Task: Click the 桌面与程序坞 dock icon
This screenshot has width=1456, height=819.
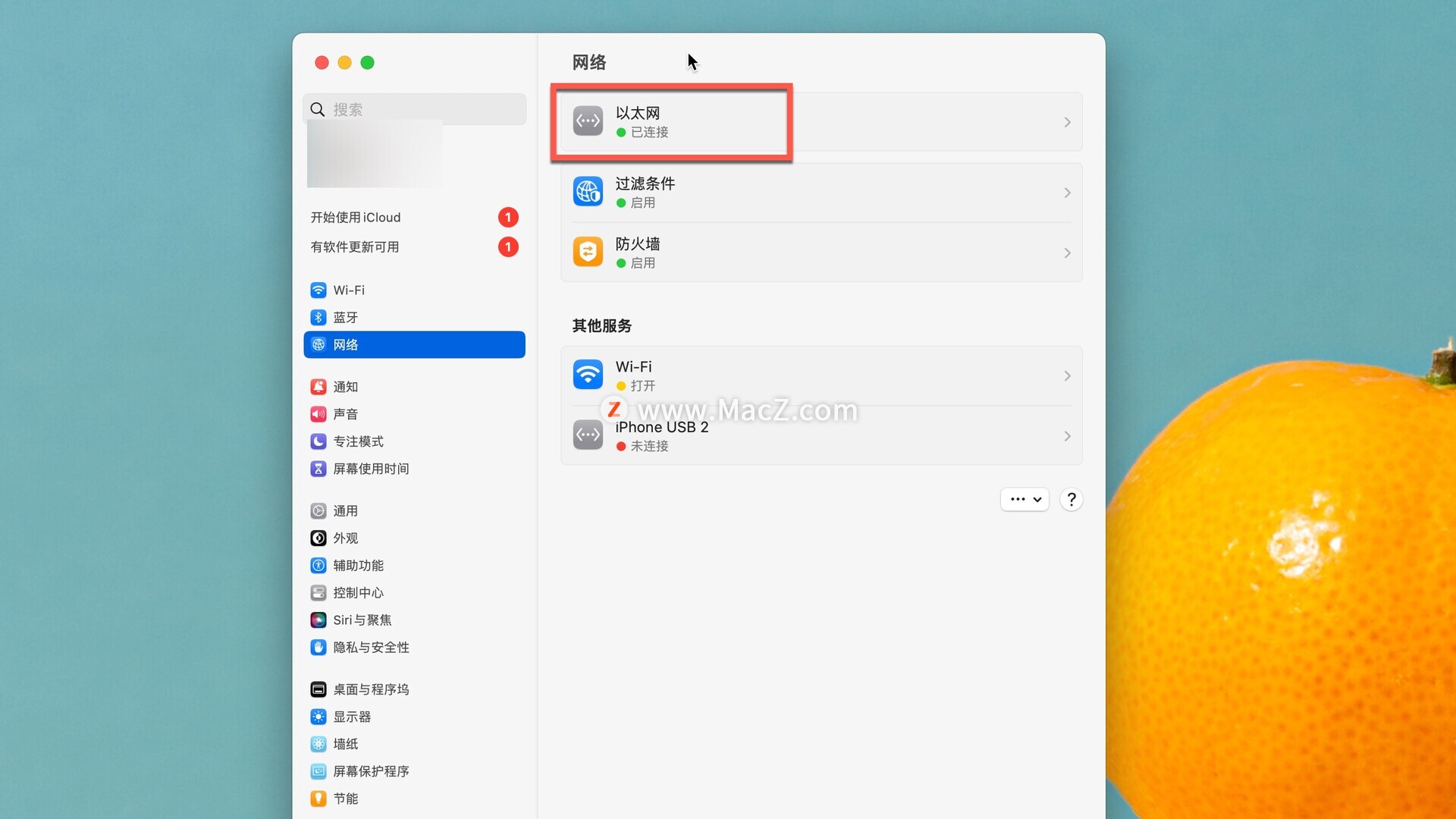Action: coord(318,690)
